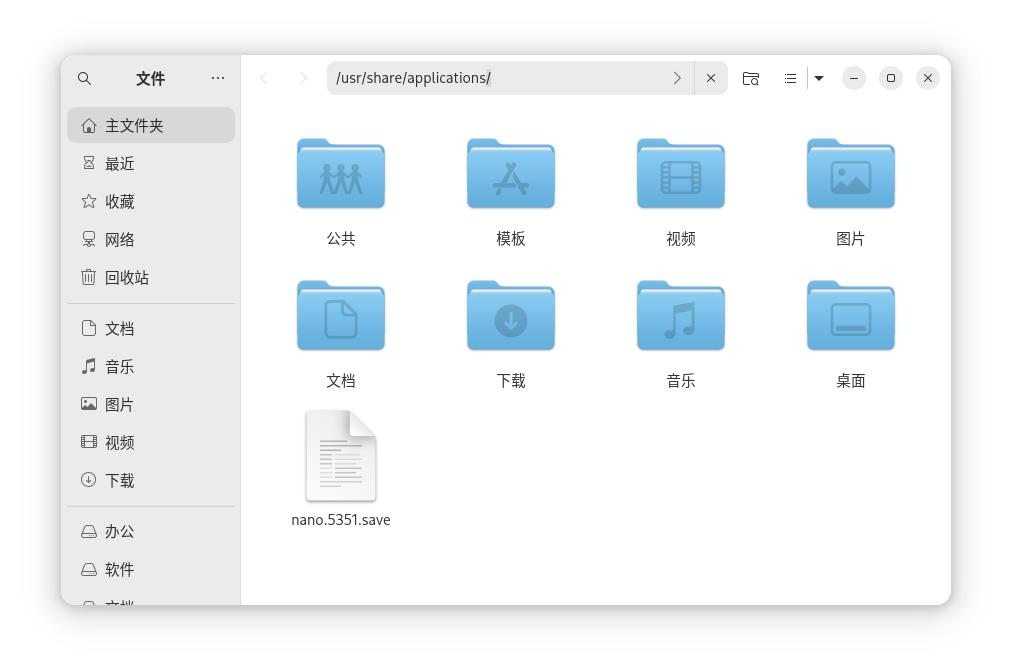Open the 模板 (Templates) folder
The height and width of the screenshot is (672, 1012).
(510, 174)
